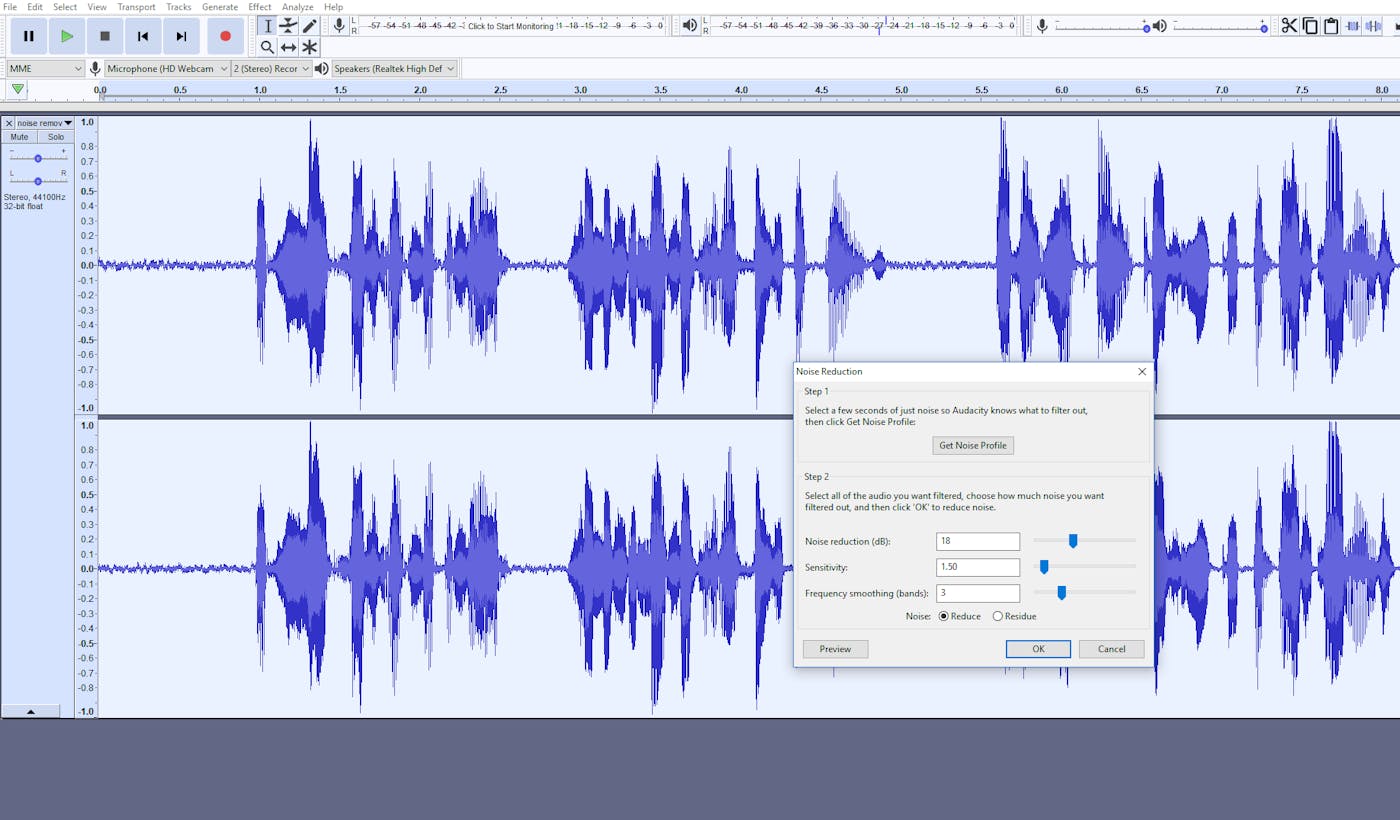
Task: Select the Draw (pencil) tool
Action: [x=309, y=26]
